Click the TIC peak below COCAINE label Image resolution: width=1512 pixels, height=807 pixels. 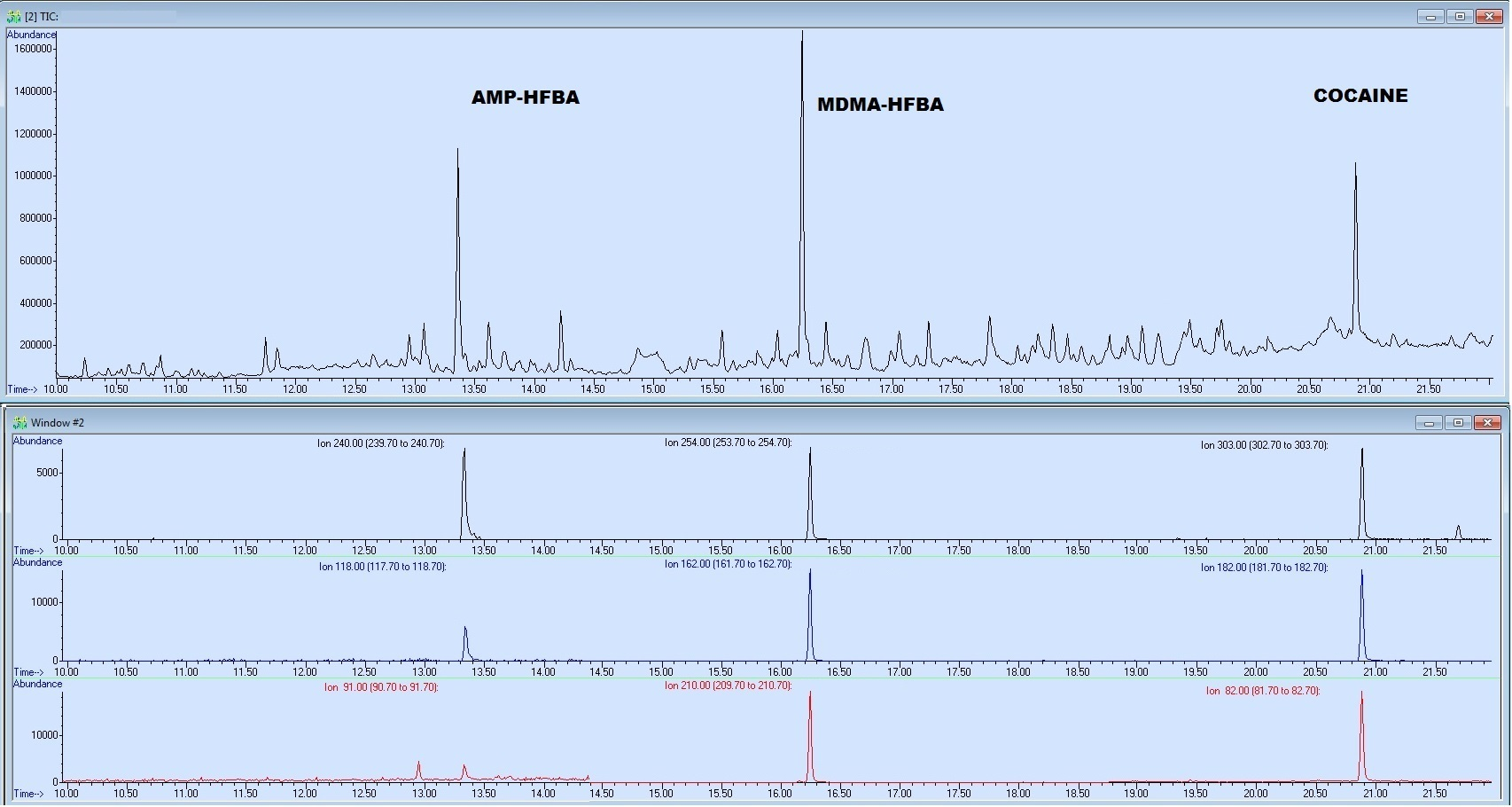(1355, 248)
